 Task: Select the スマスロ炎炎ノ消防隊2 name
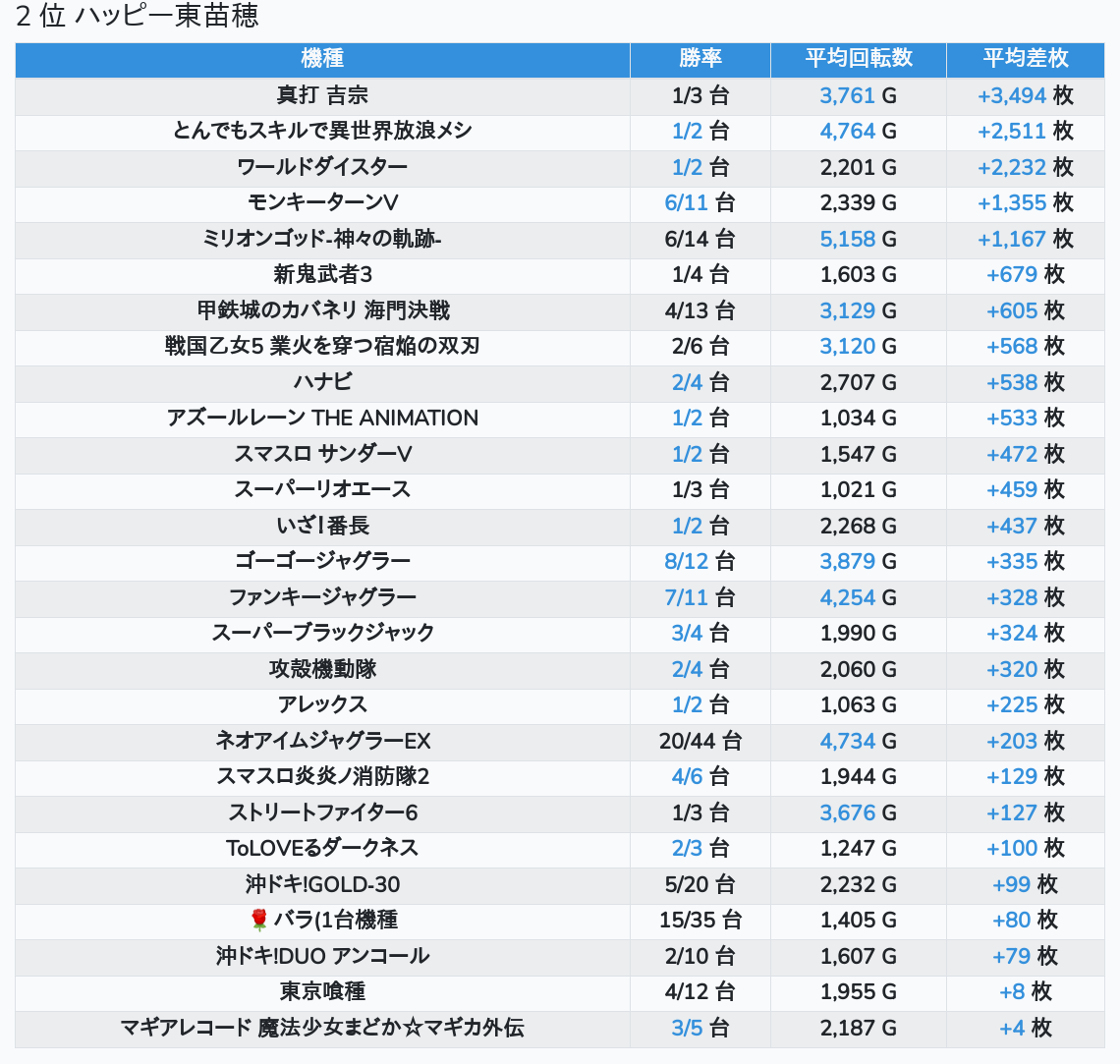(x=322, y=776)
